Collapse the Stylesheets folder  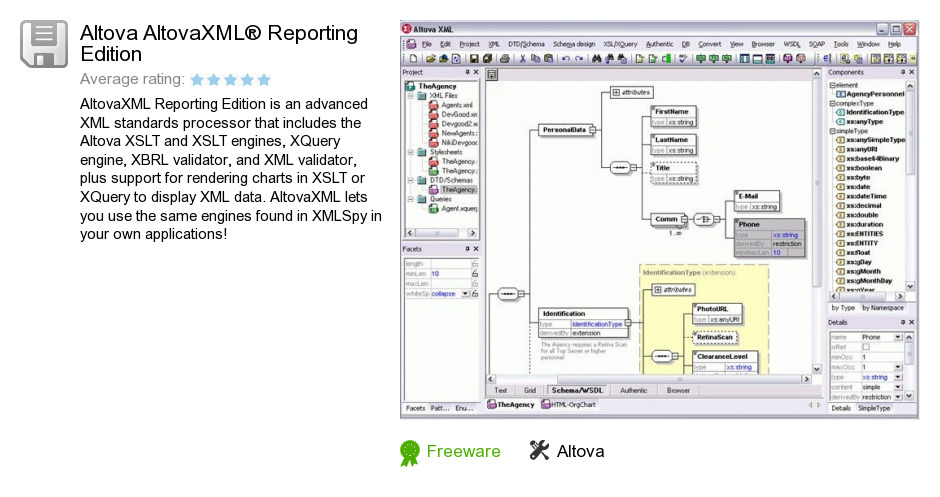click(x=411, y=152)
